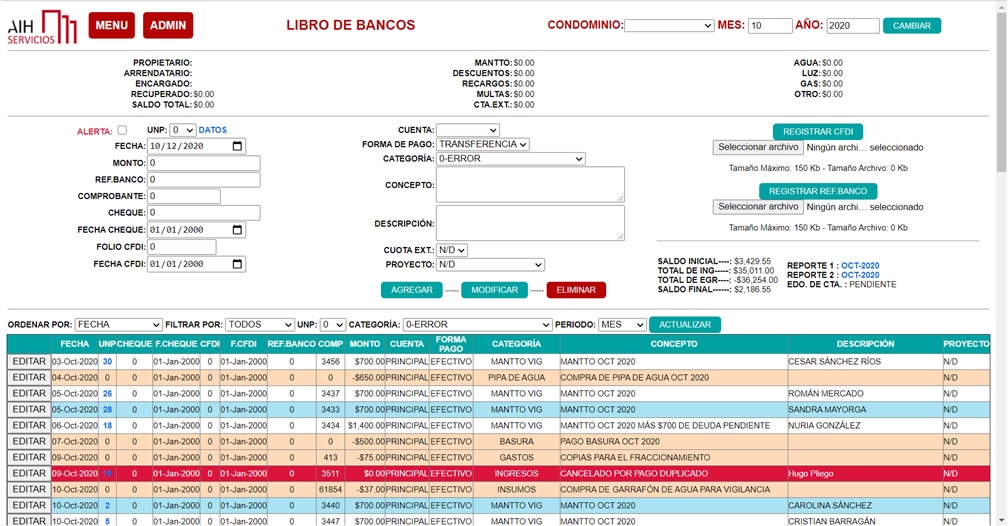
Task: Open the CUOTA EXT. dropdown
Action: click(x=452, y=249)
